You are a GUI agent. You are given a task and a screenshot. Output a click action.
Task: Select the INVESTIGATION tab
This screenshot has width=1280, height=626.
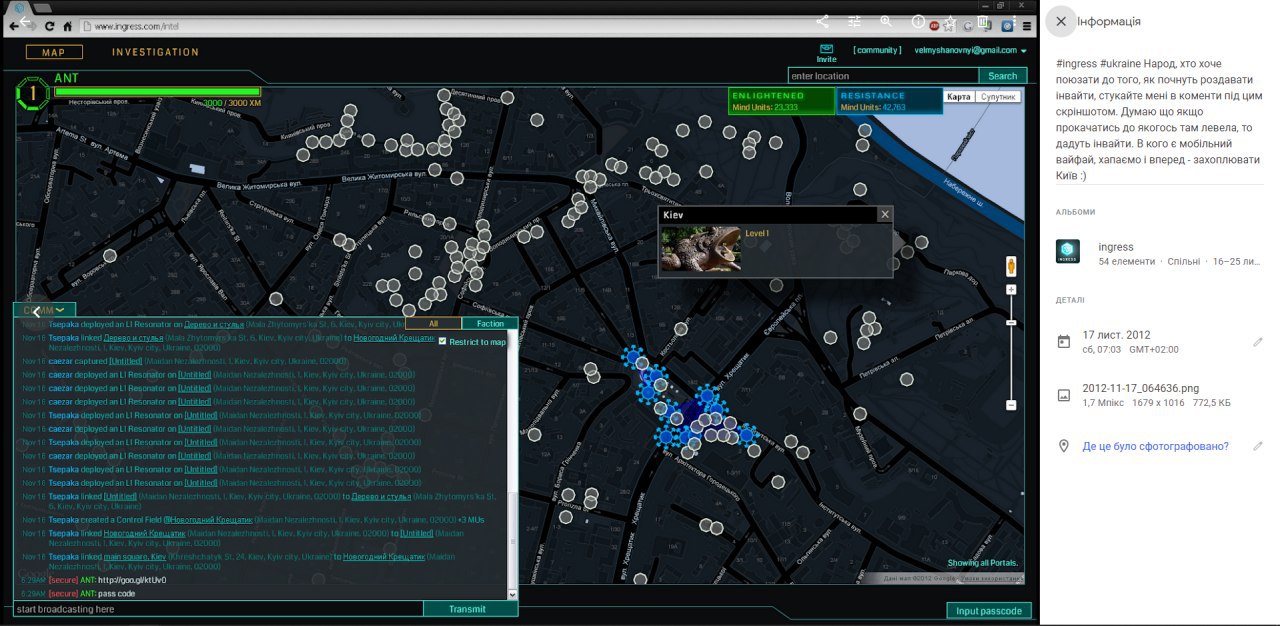(155, 52)
